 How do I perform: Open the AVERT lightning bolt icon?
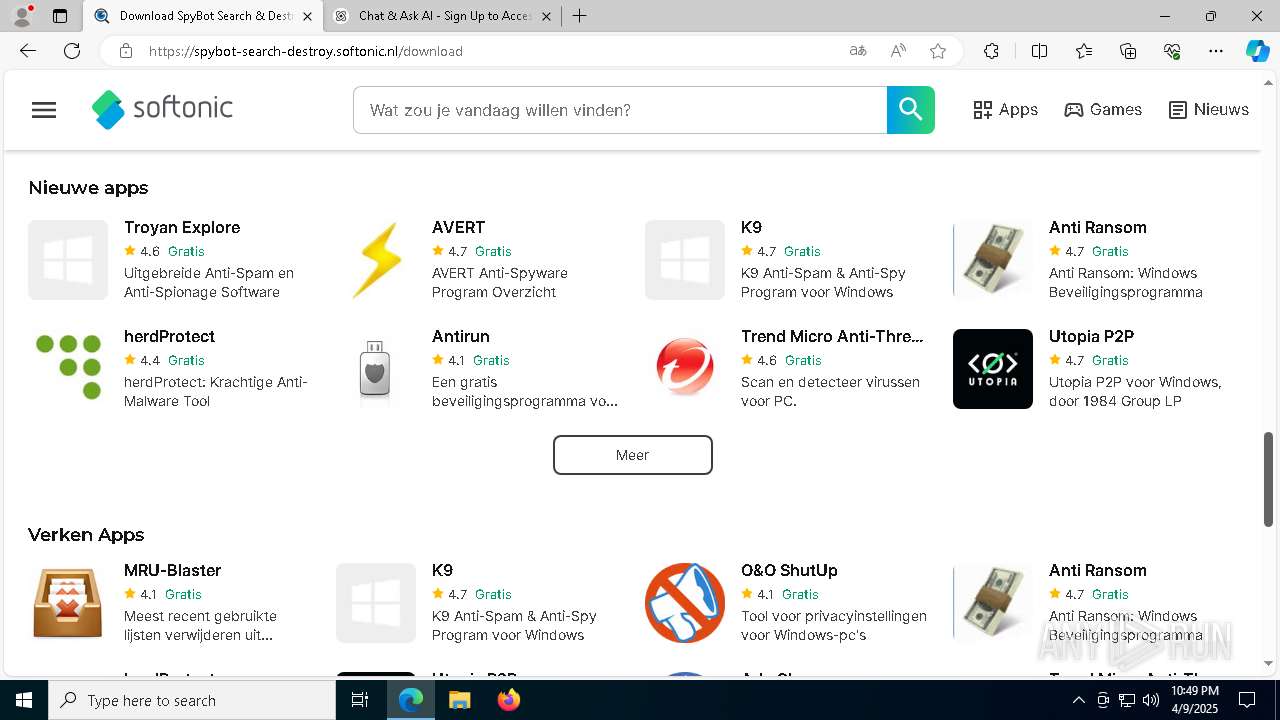[376, 260]
